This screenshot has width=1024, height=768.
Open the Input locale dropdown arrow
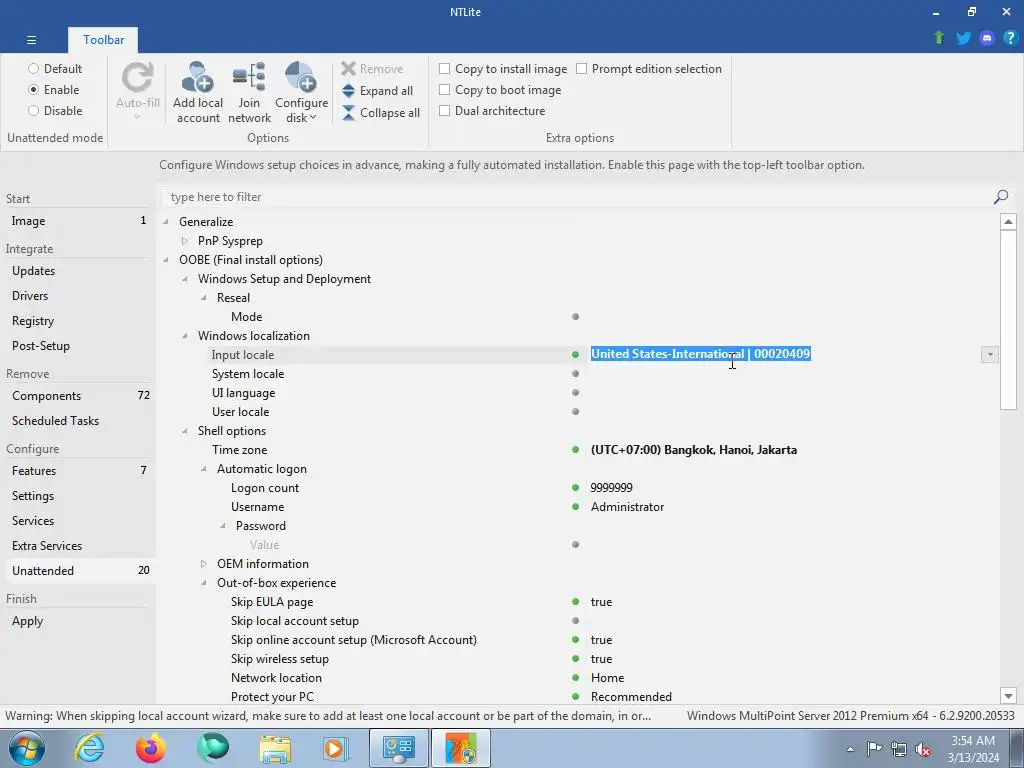989,355
